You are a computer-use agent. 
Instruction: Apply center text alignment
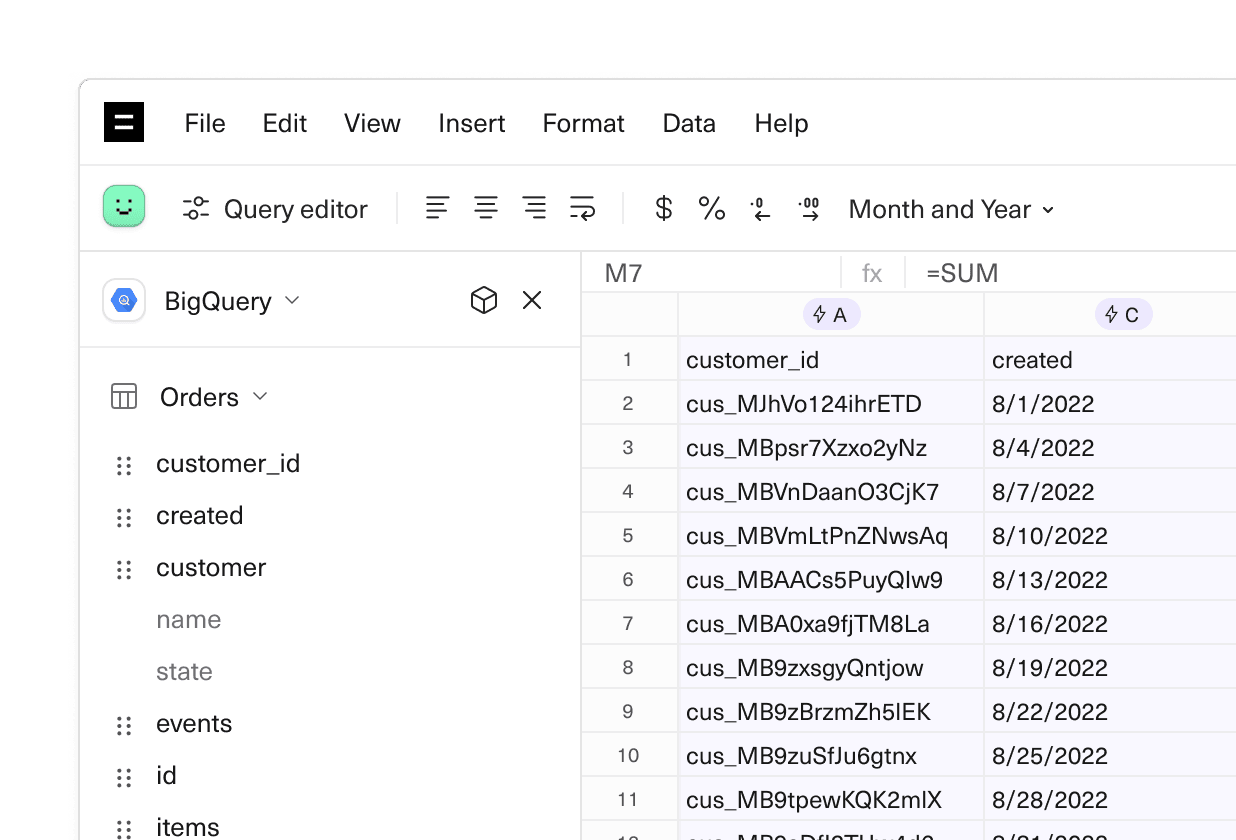[x=486, y=207]
